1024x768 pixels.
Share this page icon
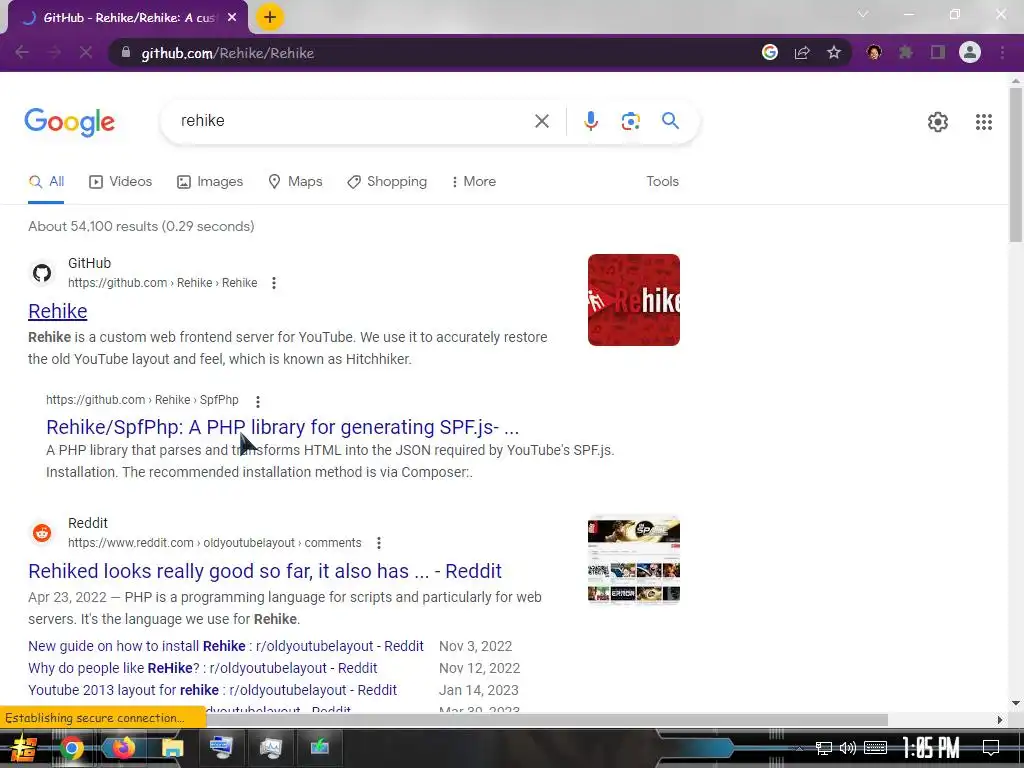click(802, 52)
